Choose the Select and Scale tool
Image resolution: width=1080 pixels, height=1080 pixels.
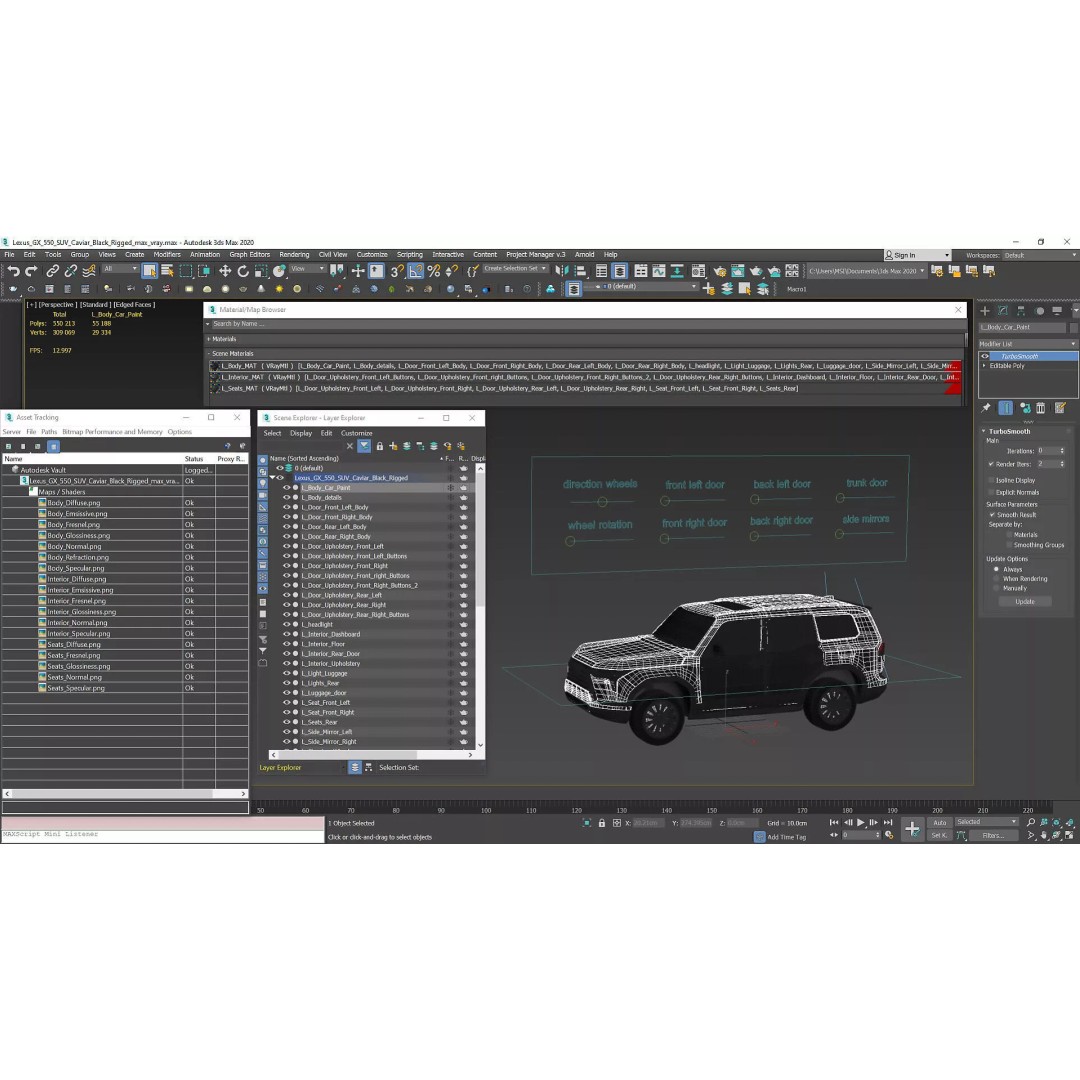click(x=260, y=271)
